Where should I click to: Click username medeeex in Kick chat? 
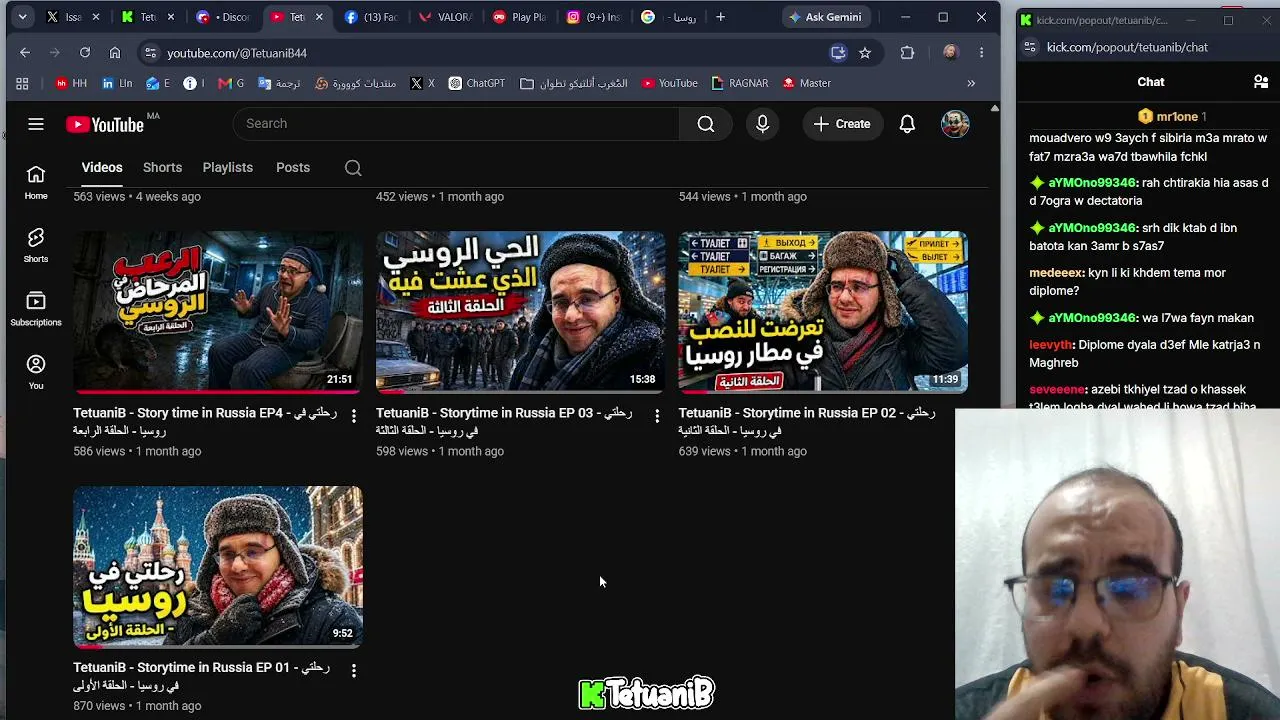1057,273
